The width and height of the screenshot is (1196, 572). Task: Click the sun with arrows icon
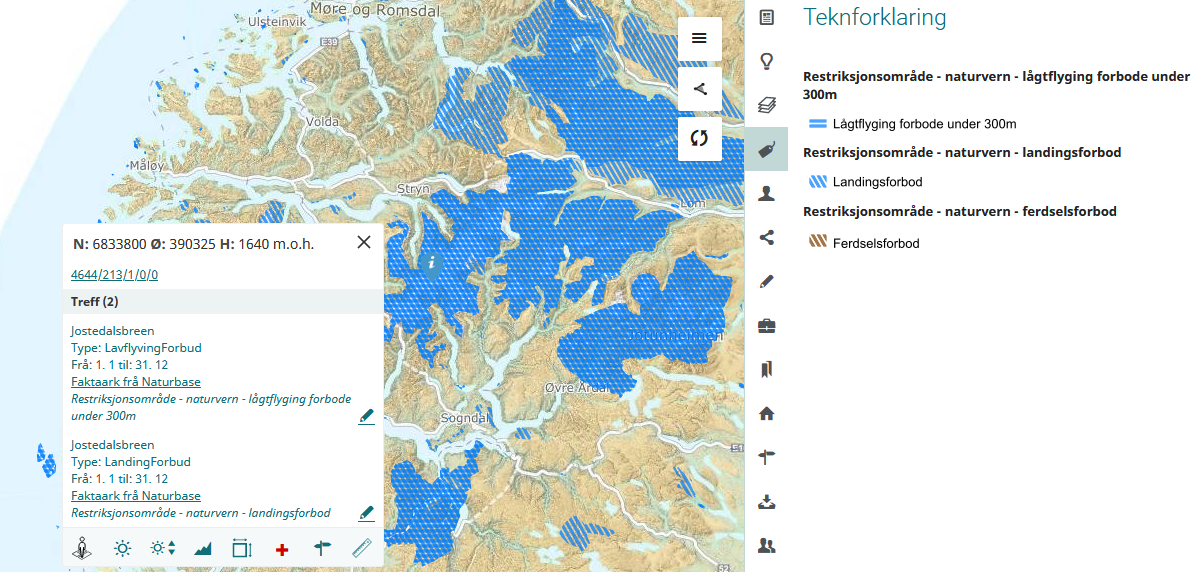[x=162, y=548]
